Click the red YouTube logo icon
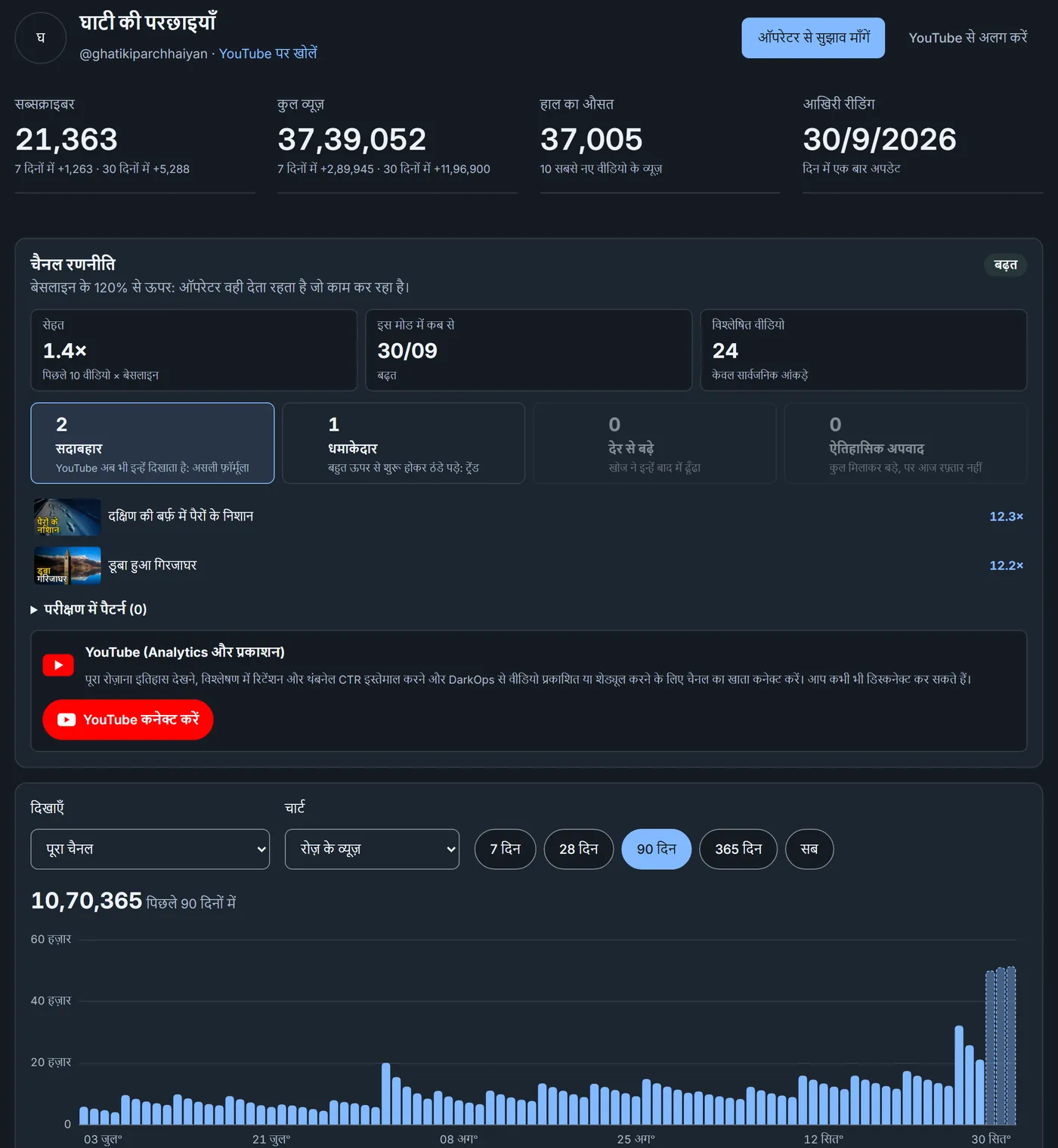The width and height of the screenshot is (1058, 1148). tap(58, 665)
